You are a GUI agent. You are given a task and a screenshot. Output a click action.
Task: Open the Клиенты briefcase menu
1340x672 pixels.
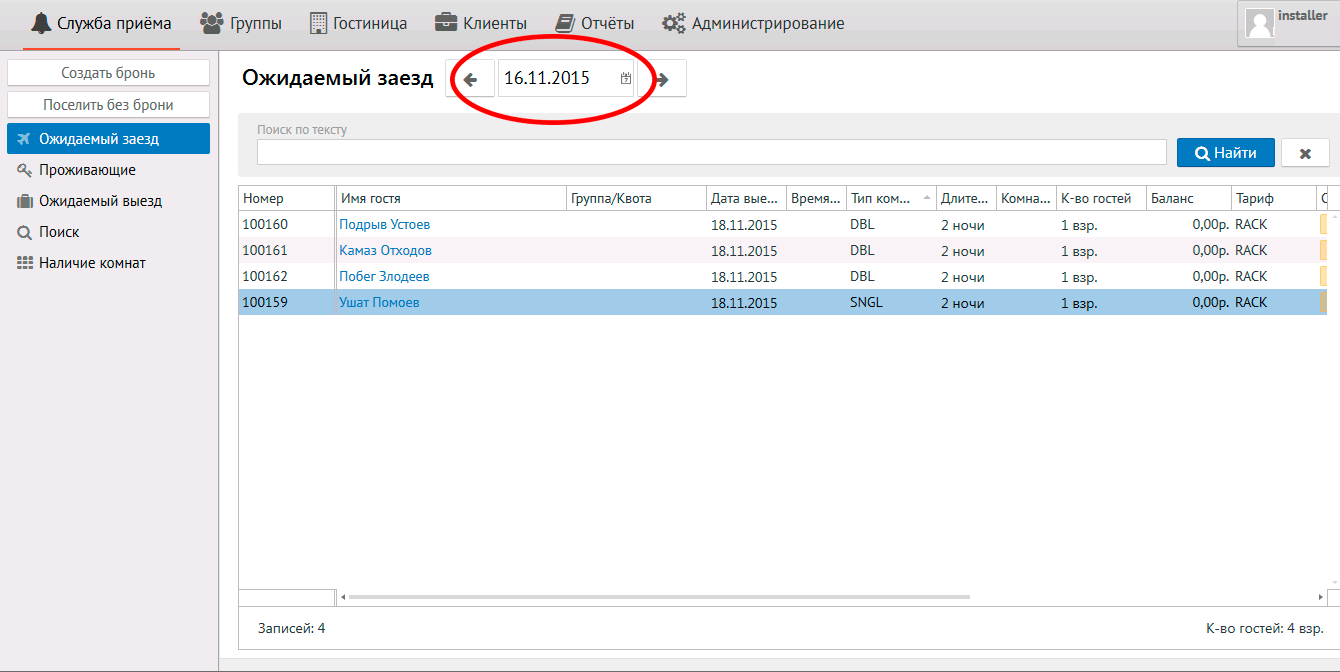click(x=481, y=23)
